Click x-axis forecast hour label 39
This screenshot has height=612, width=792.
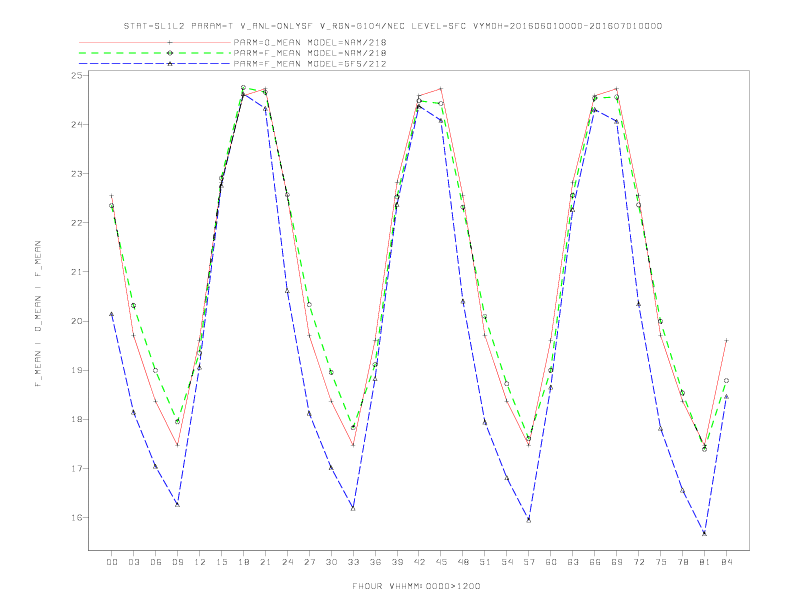click(397, 562)
